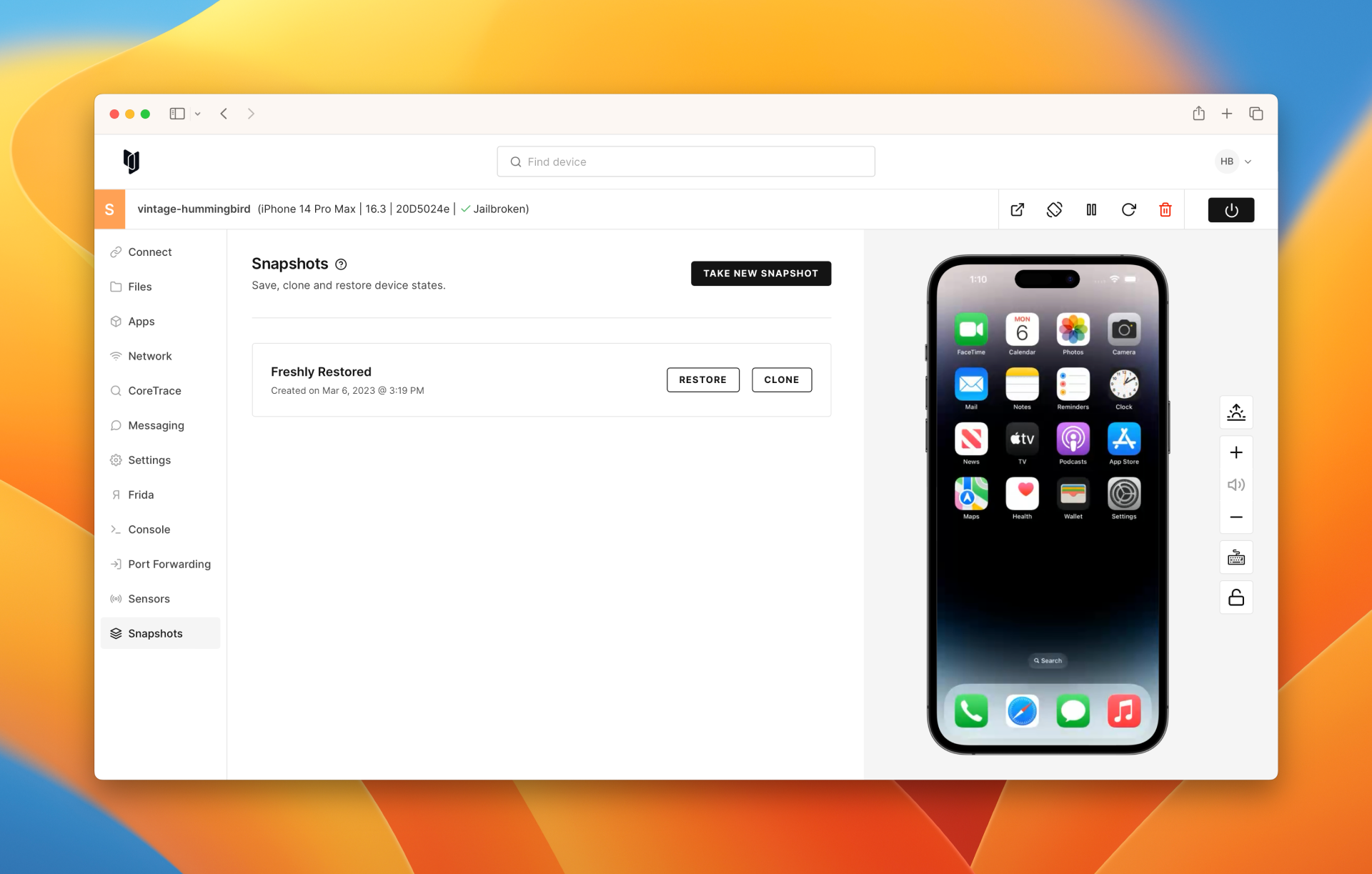Toggle the browser sidebar icon
Screen dimensions: 1372x874
177,114
